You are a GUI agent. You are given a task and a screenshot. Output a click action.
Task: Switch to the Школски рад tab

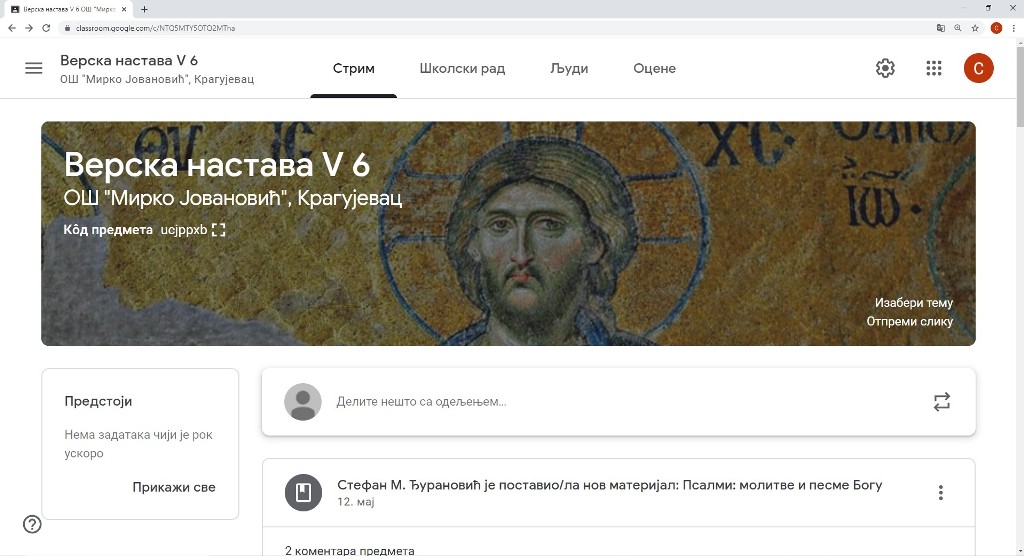coord(462,69)
